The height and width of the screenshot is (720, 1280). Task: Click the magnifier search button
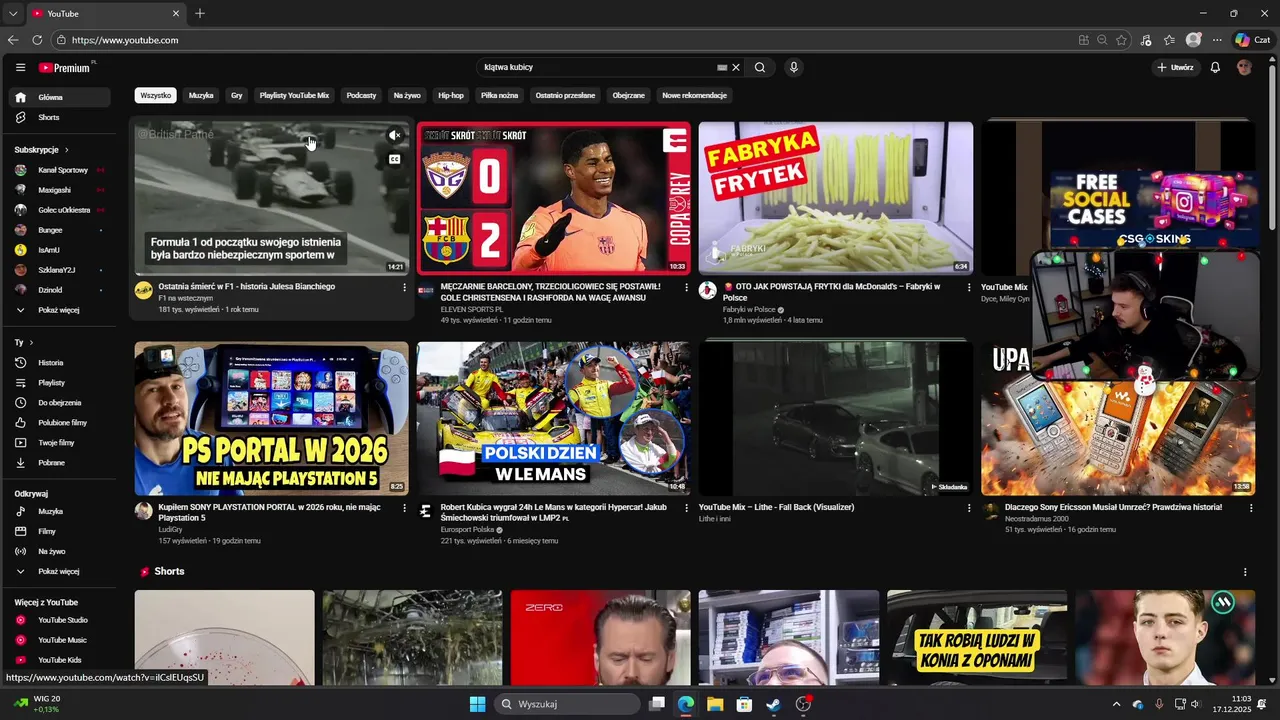click(x=760, y=67)
